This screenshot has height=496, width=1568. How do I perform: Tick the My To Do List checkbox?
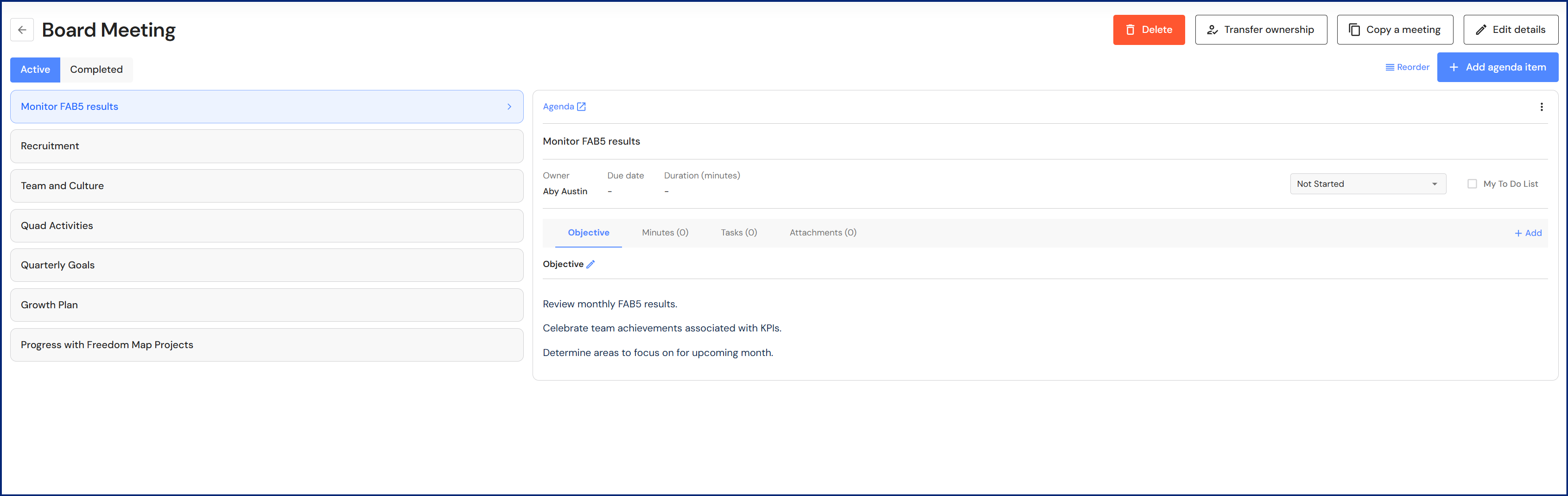coord(1472,184)
